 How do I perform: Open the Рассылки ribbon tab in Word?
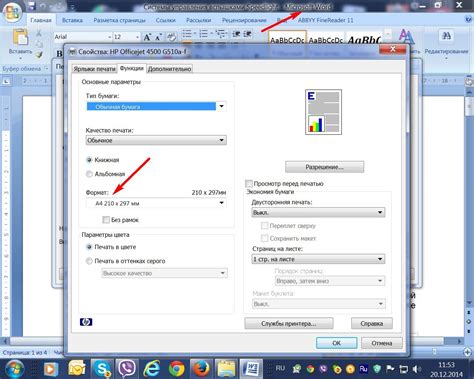(x=198, y=20)
